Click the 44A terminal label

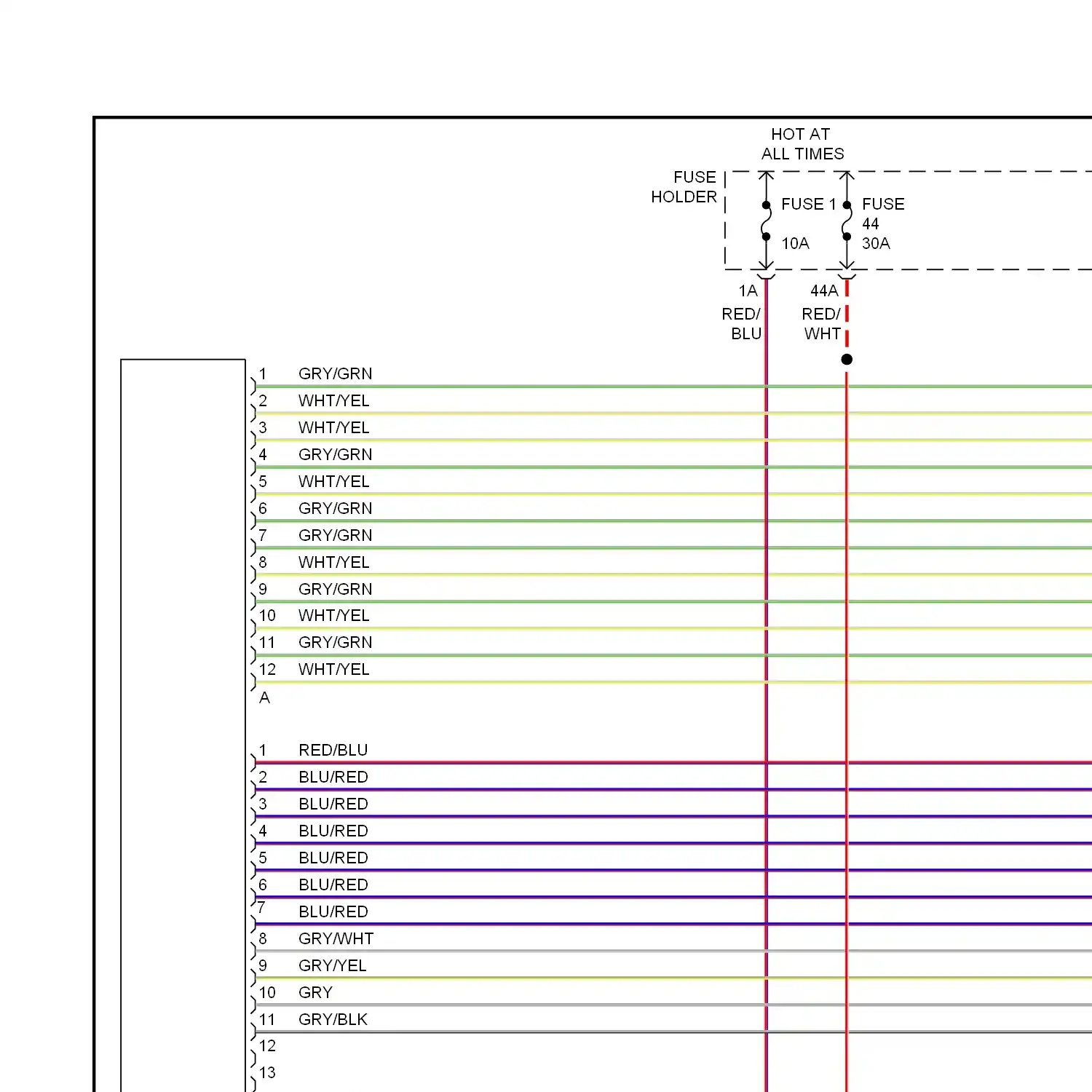824,290
